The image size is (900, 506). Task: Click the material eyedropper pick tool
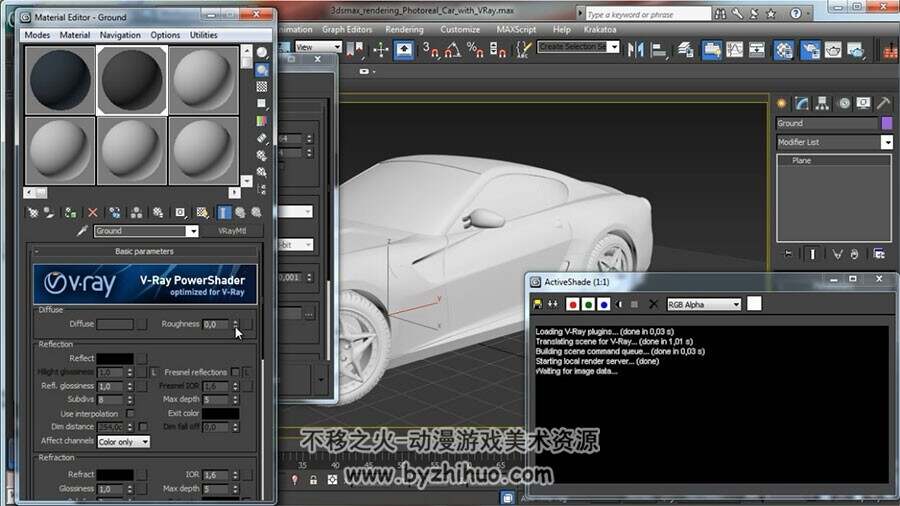click(x=82, y=231)
